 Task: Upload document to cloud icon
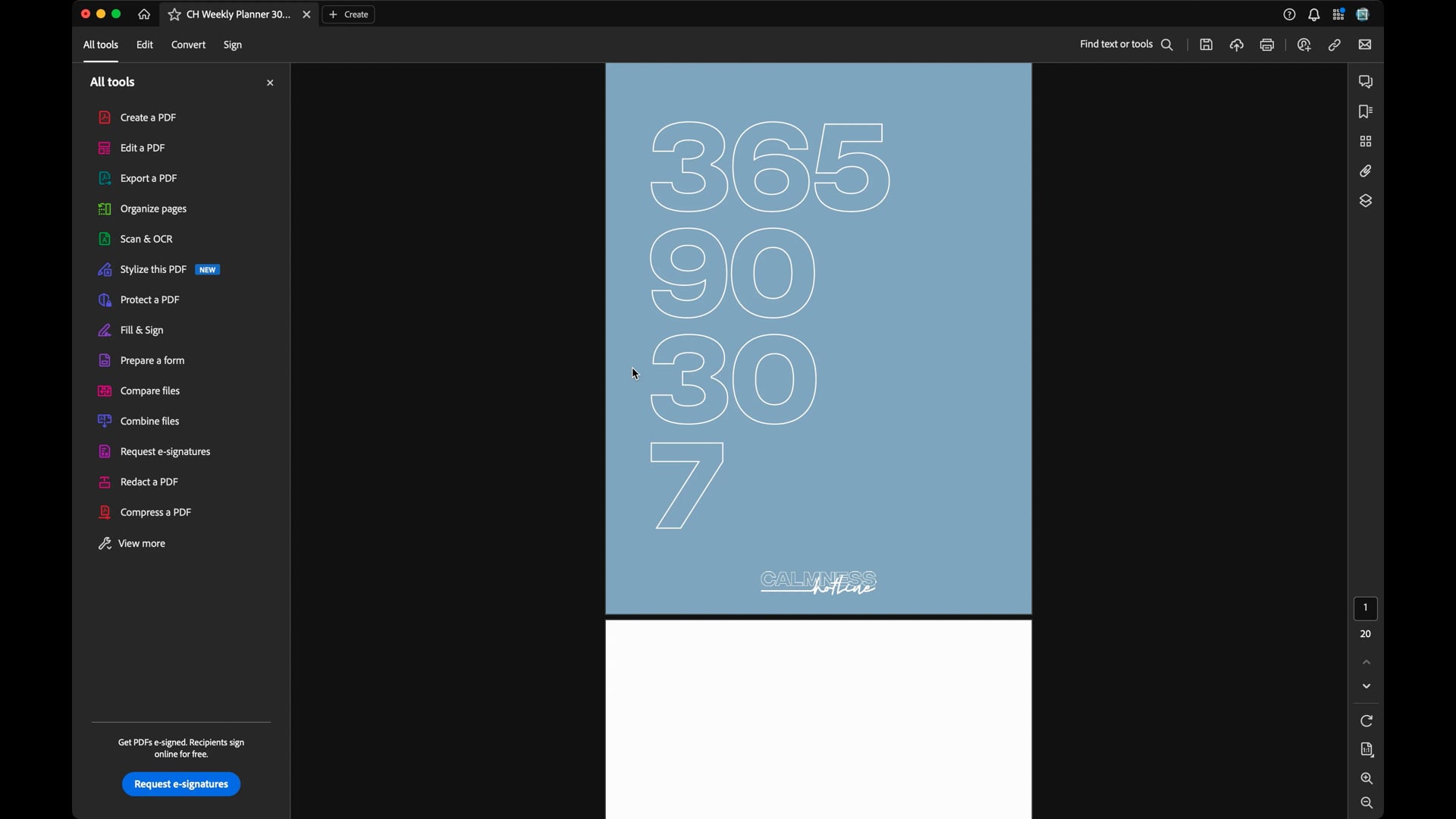click(1237, 45)
